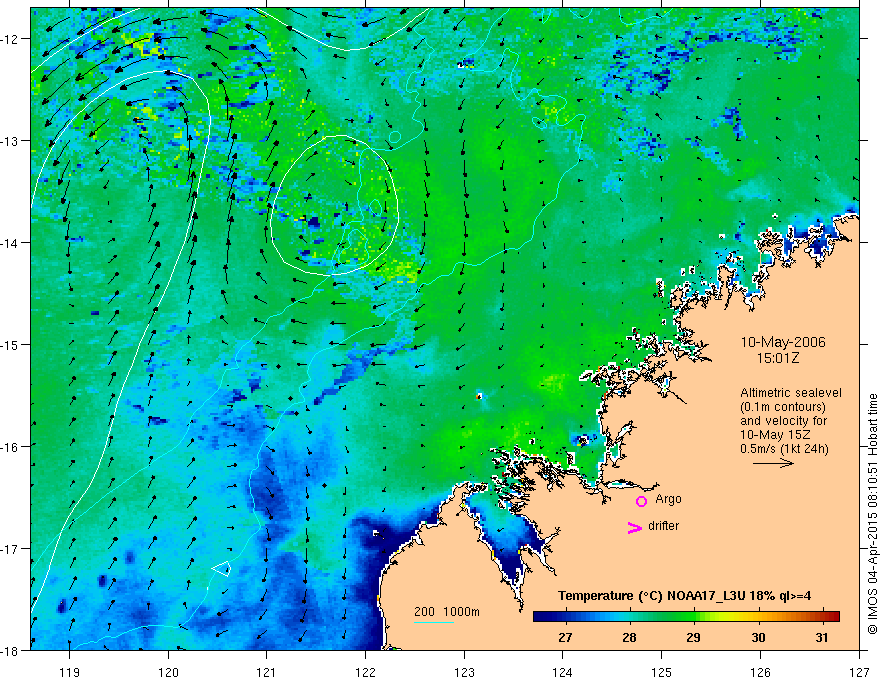Click the '122' longitude axis label
Image resolution: width=880 pixels, height=680 pixels.
(365, 672)
